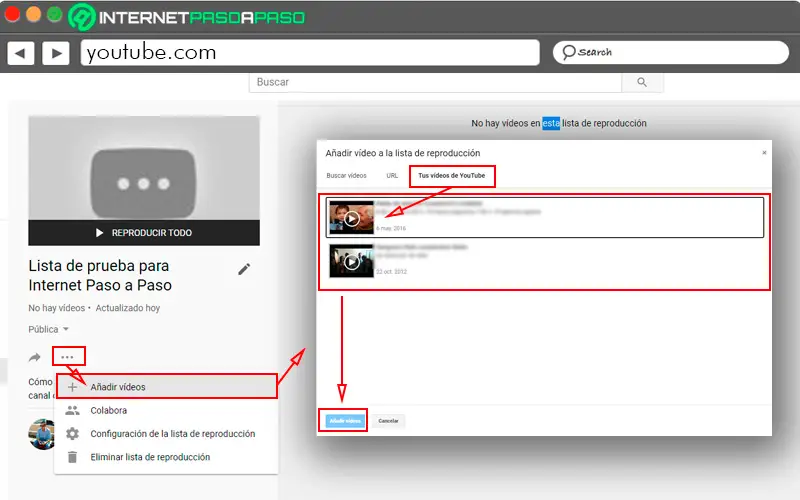800x500 pixels.
Task: Click the browser back arrow button
Action: pyautogui.click(x=20, y=53)
